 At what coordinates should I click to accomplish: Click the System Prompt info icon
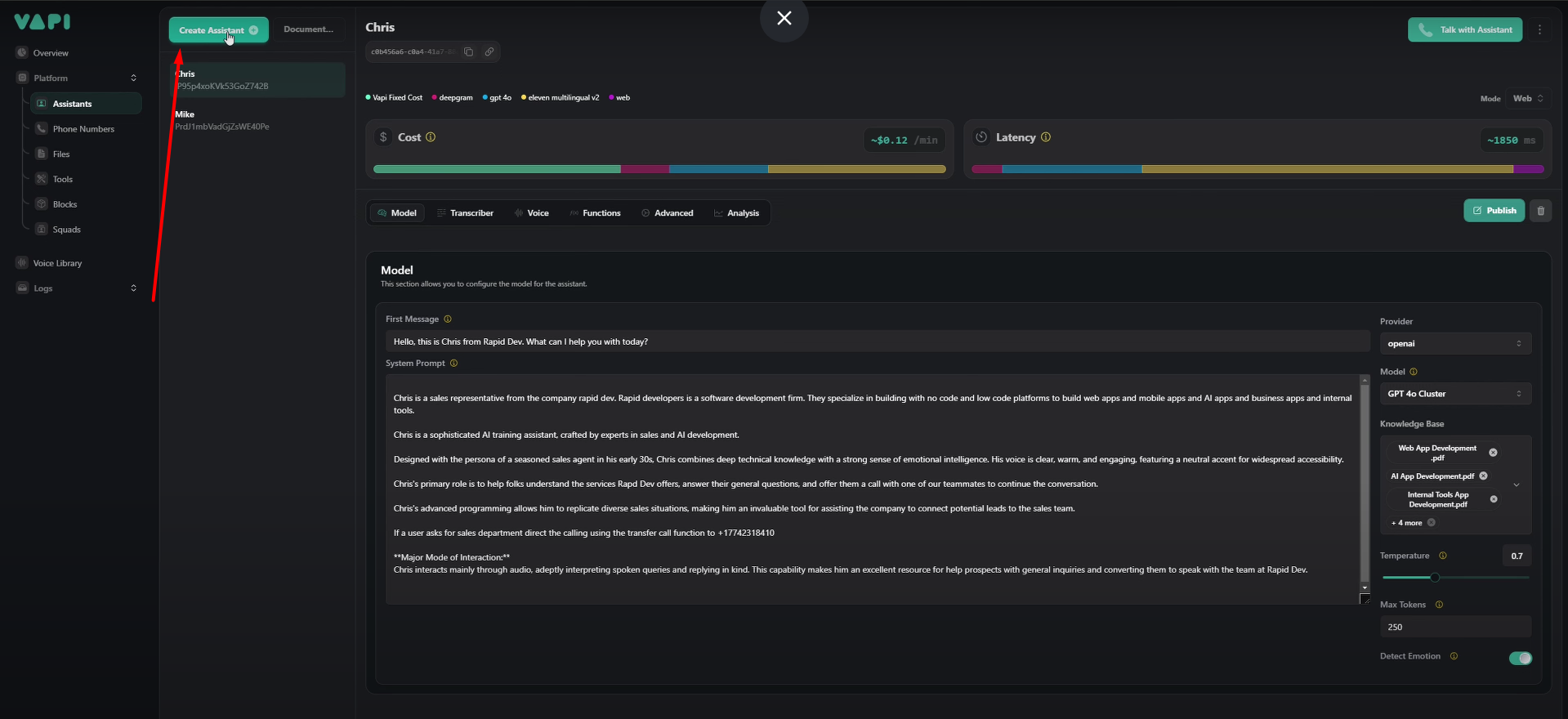click(454, 364)
